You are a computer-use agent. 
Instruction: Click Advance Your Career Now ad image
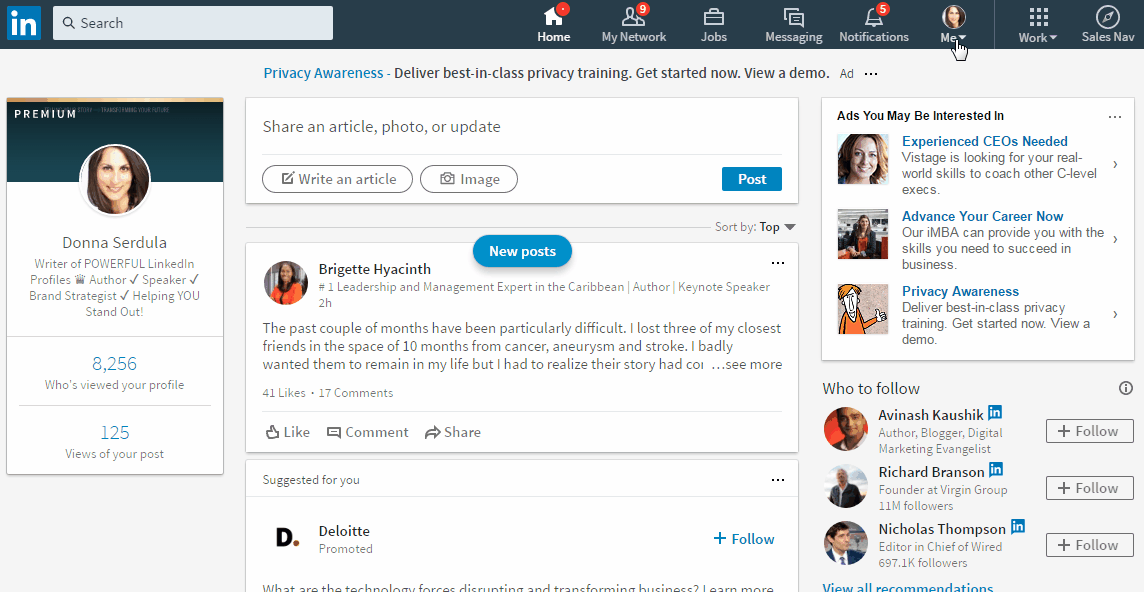[x=862, y=234]
